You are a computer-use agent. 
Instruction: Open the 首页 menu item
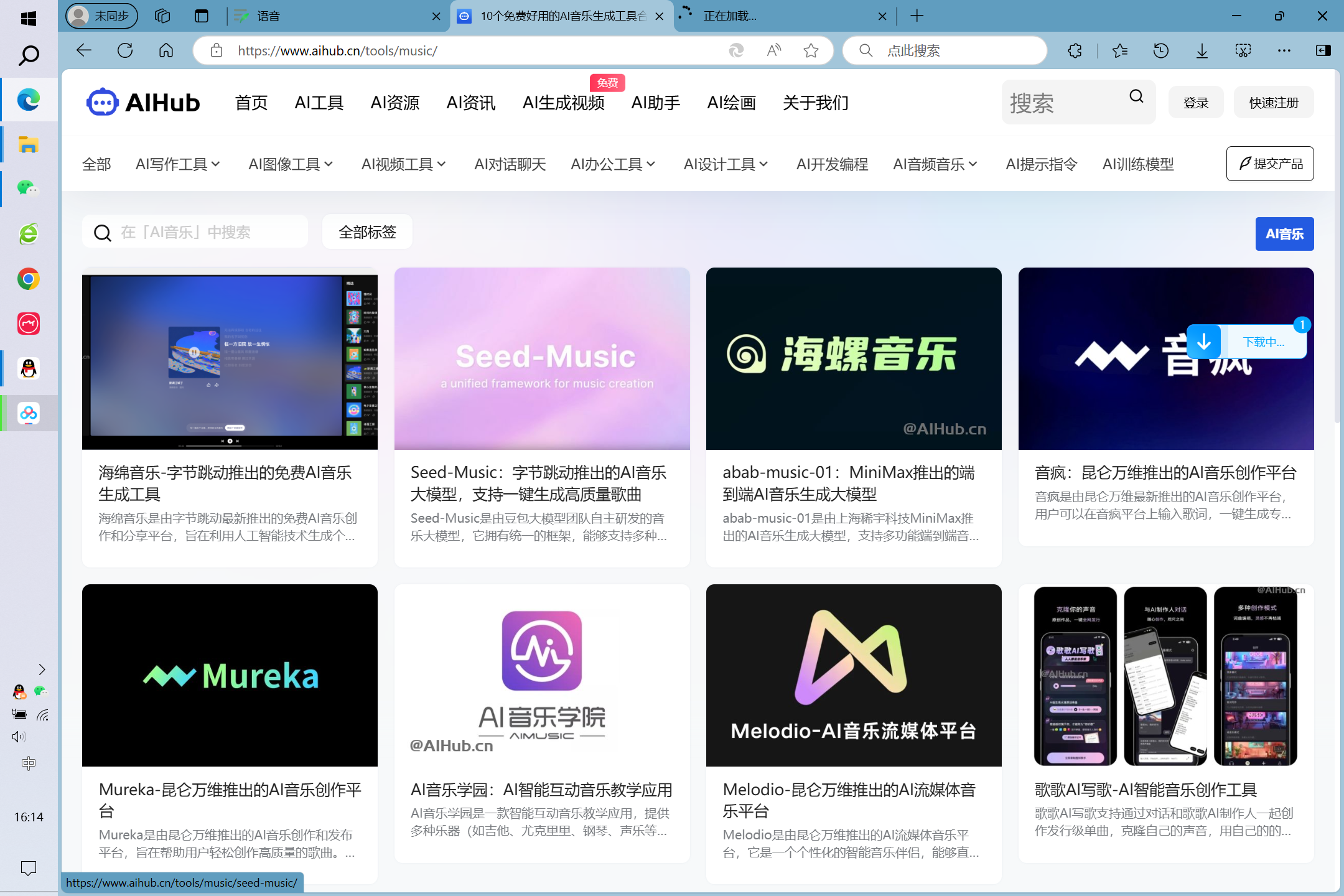tap(251, 103)
